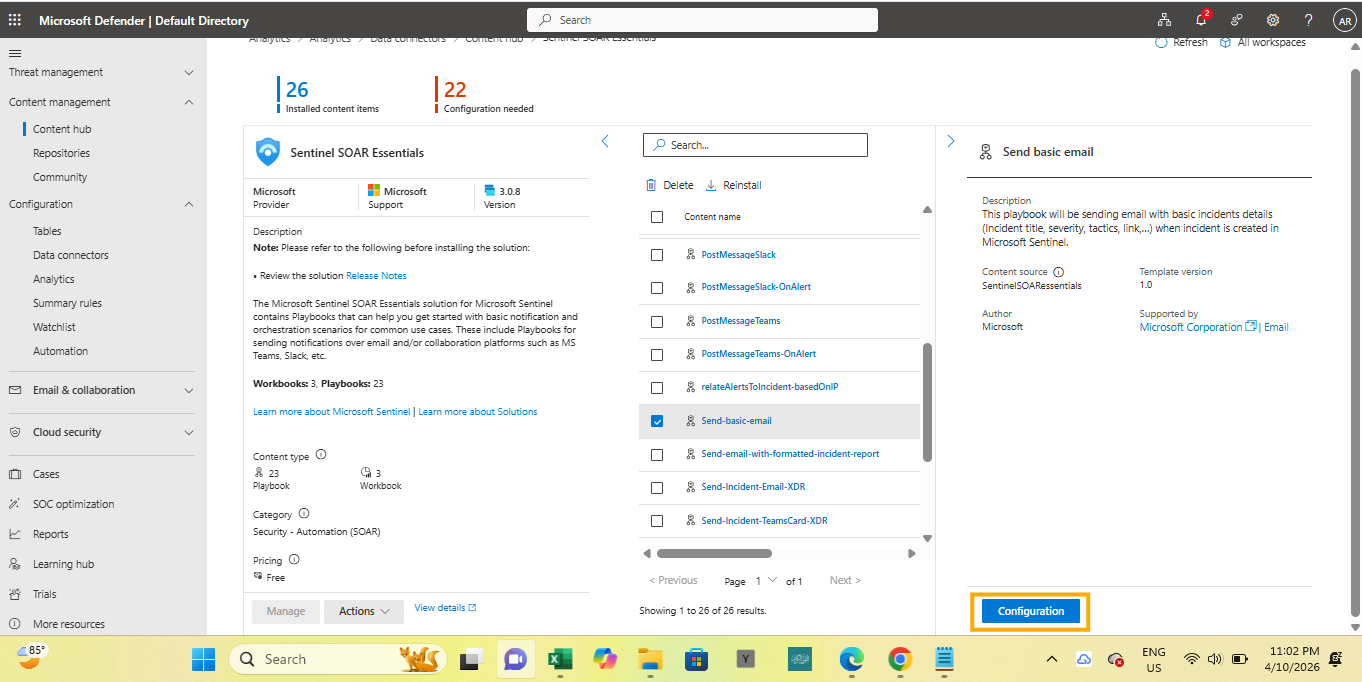
Task: Open Data connectors in the sidebar
Action: 70,255
